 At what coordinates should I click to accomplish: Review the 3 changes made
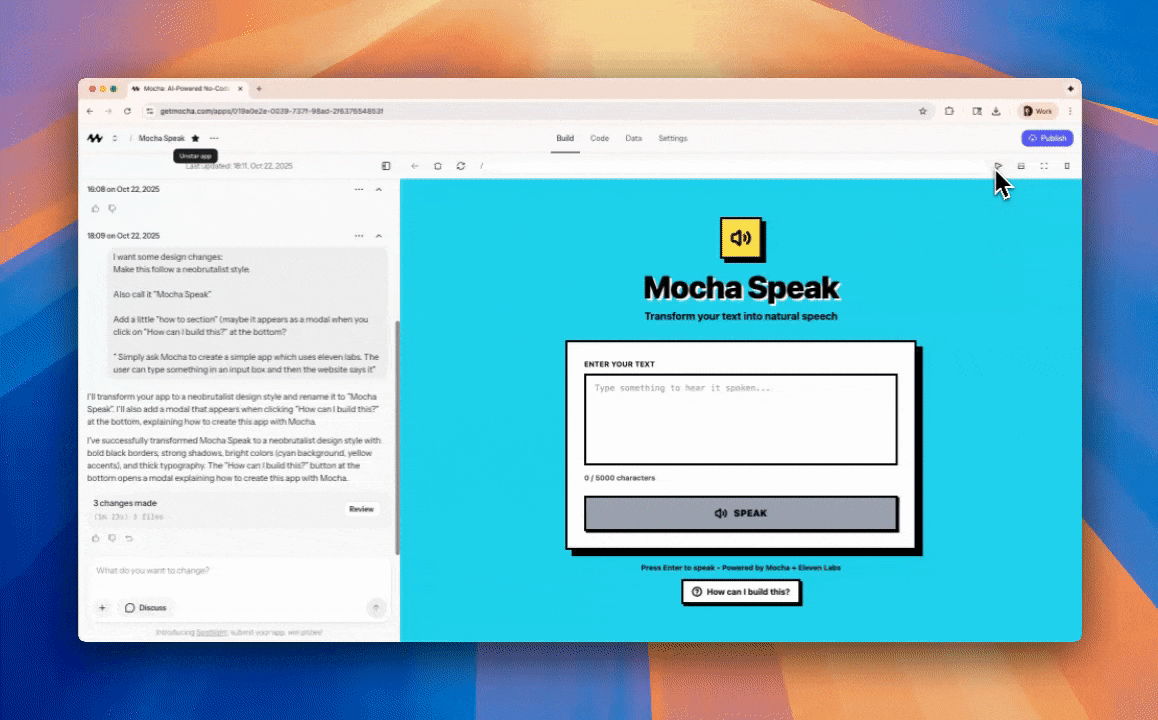coord(361,509)
